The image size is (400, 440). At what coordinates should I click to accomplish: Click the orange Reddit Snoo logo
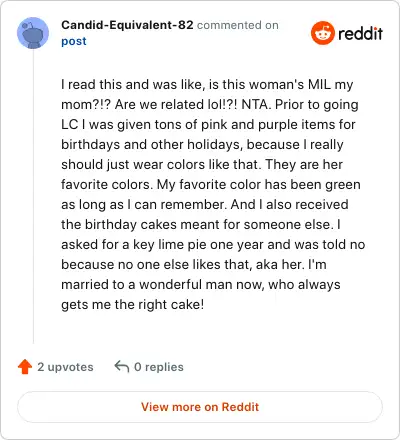coord(323,33)
